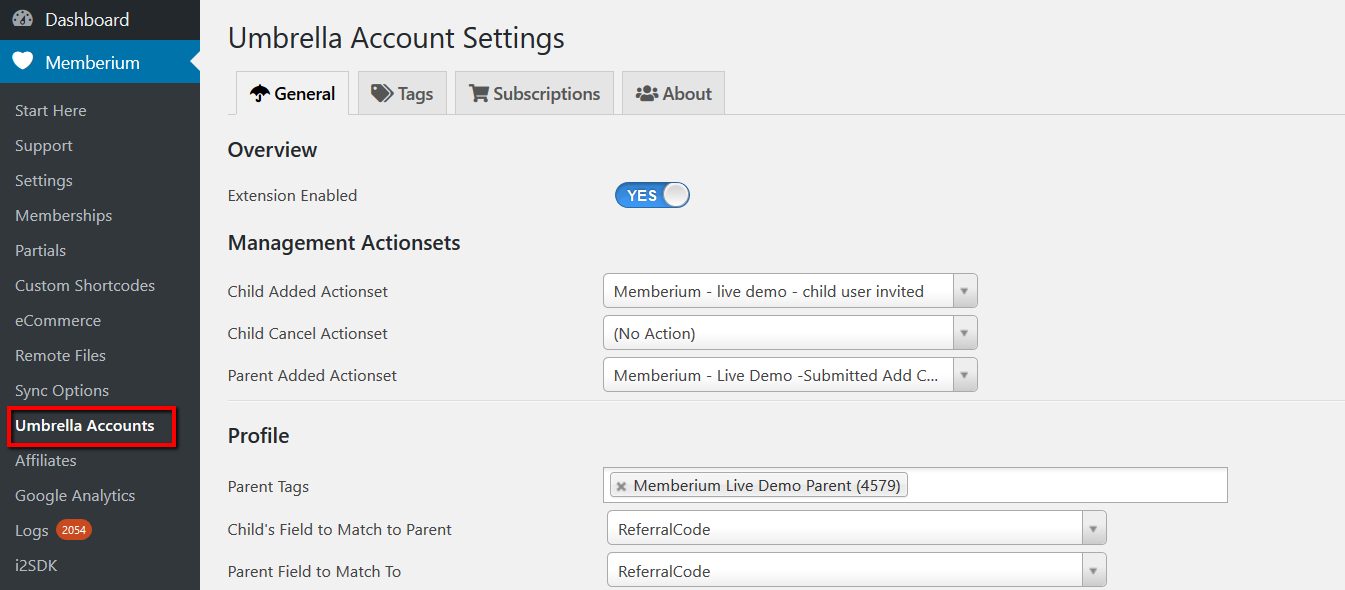Click the tags icon on Tags tab
Screen dimensions: 1345x590
(x=382, y=93)
